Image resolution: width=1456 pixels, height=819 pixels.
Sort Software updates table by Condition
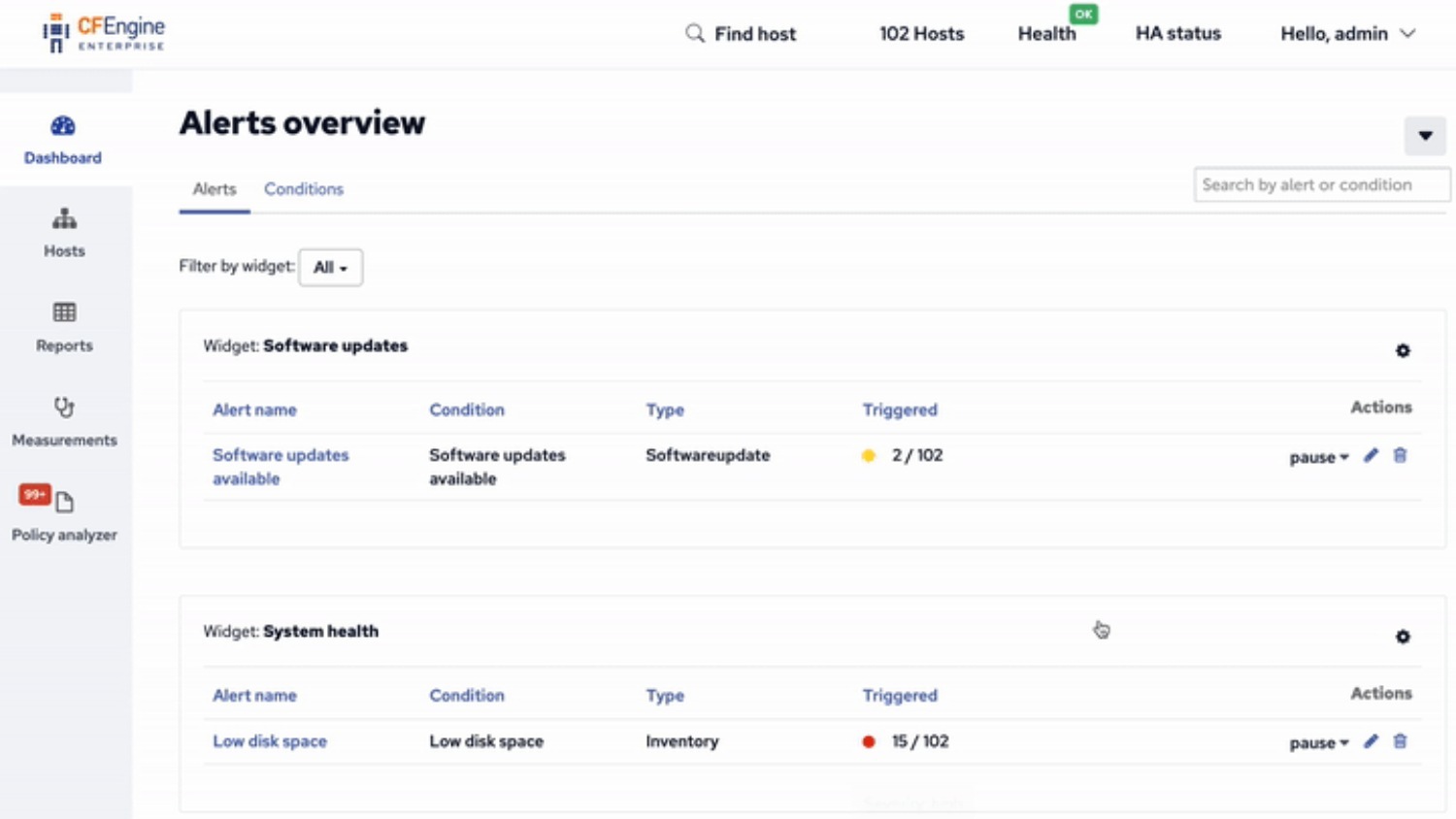click(467, 409)
